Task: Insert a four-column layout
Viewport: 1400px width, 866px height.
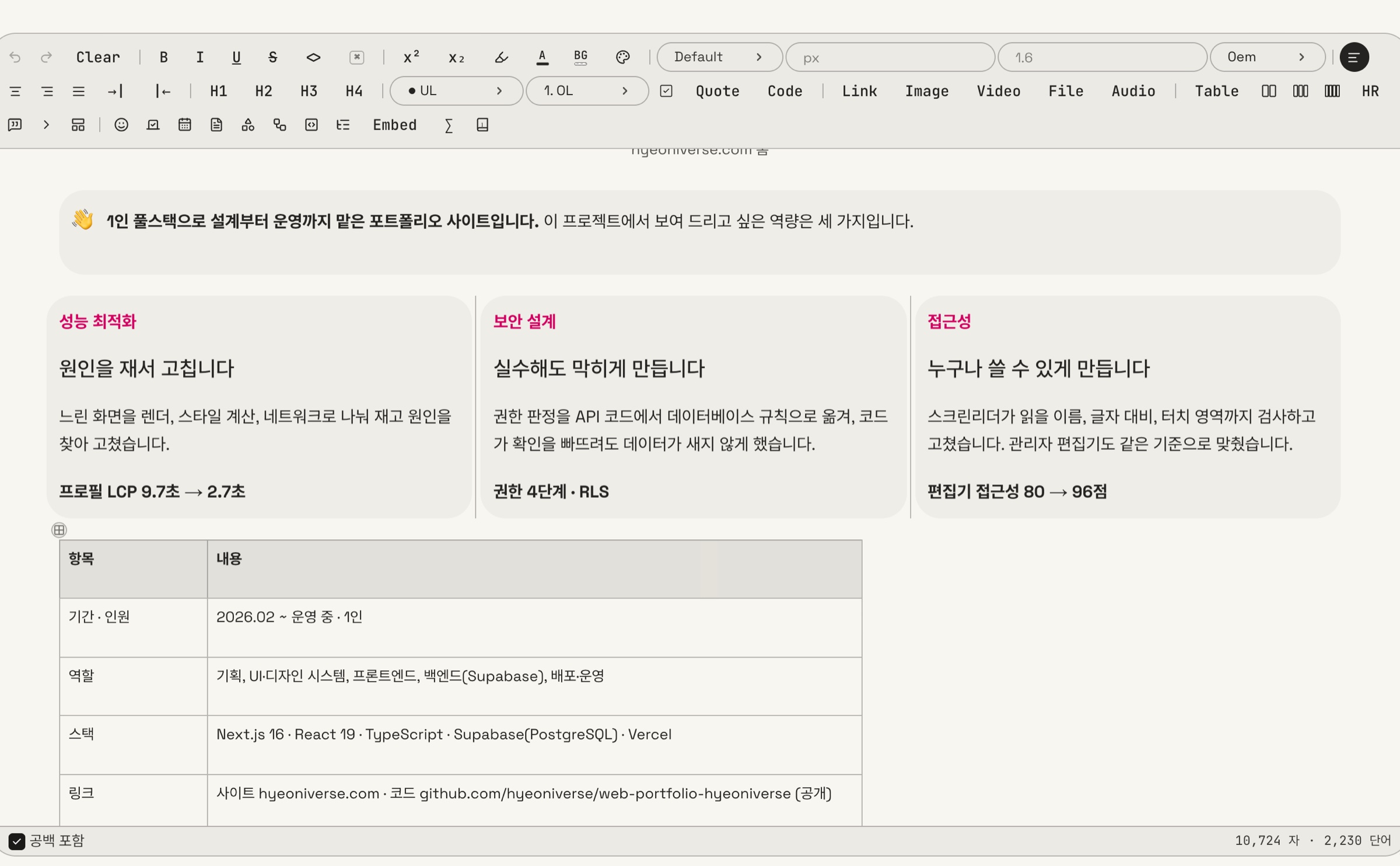Action: (x=1332, y=91)
